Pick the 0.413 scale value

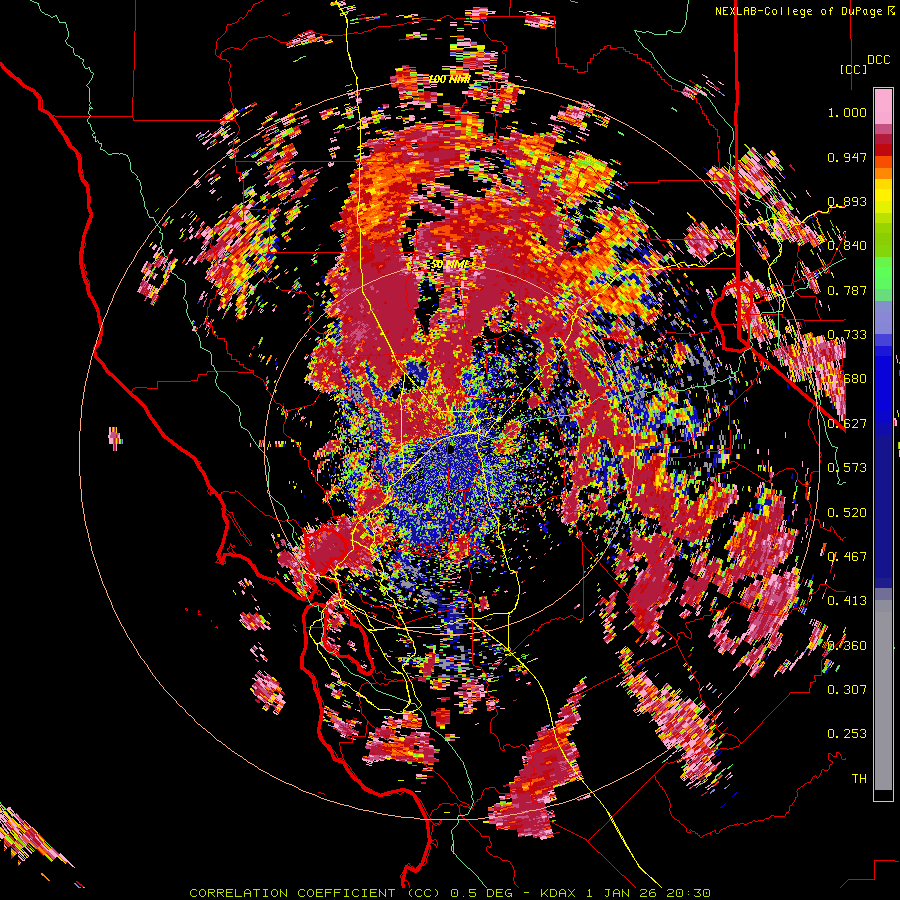pos(847,601)
